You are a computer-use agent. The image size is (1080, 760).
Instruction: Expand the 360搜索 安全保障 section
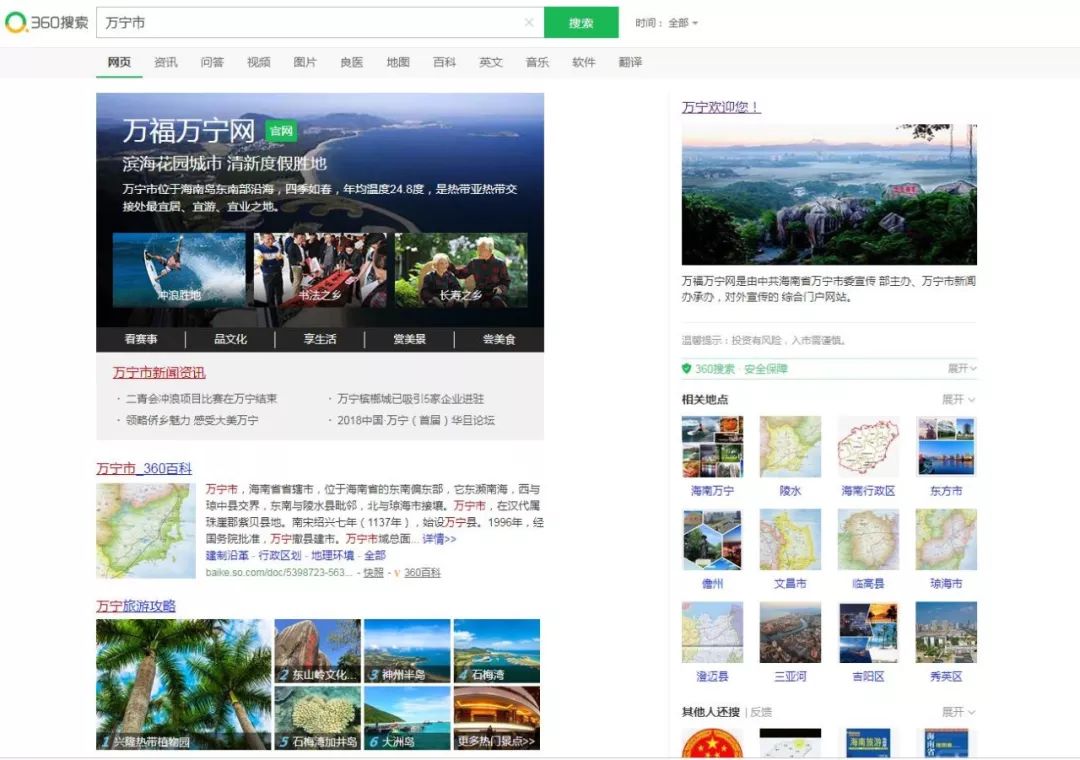click(x=962, y=369)
